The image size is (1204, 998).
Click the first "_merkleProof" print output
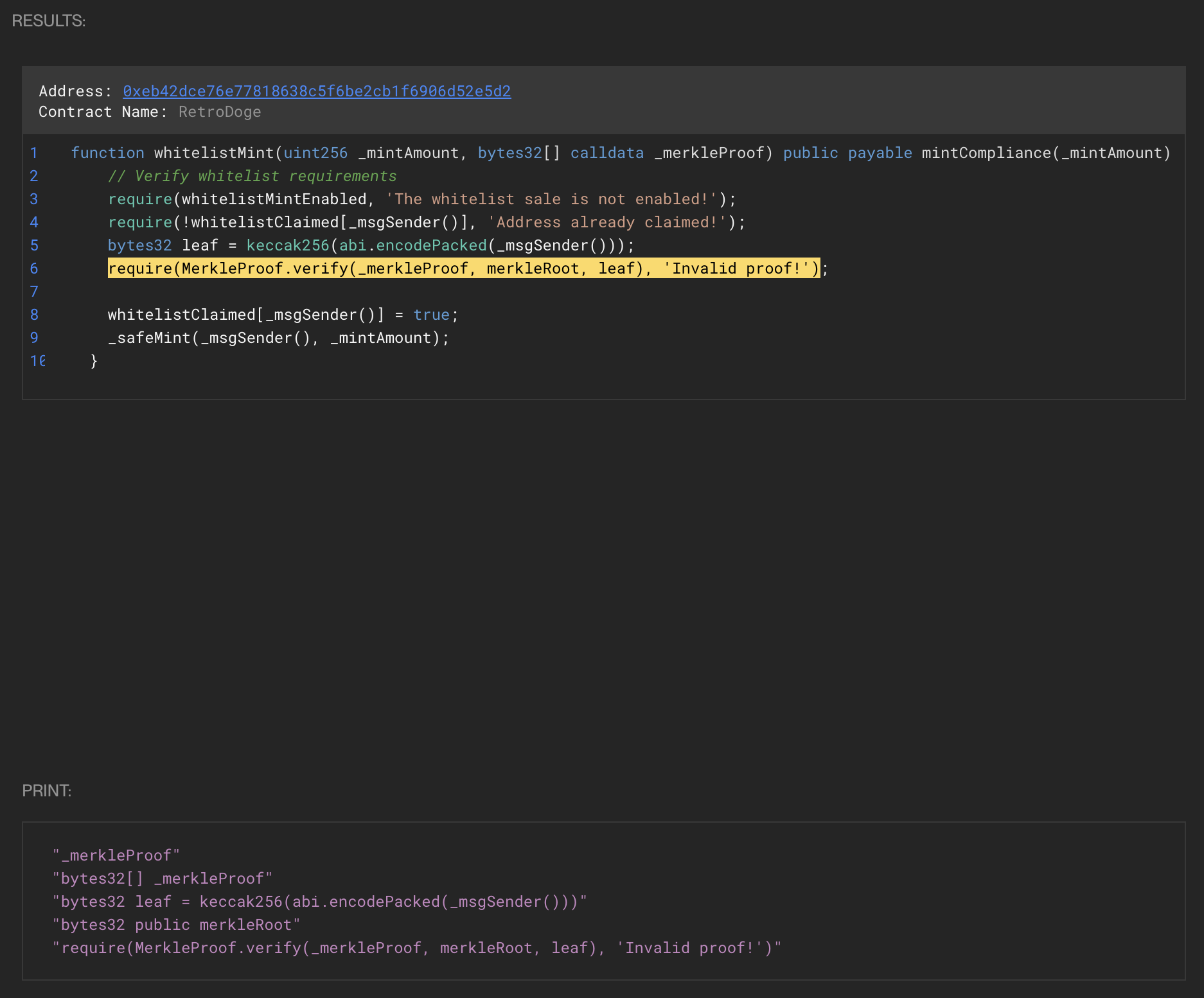(x=116, y=855)
